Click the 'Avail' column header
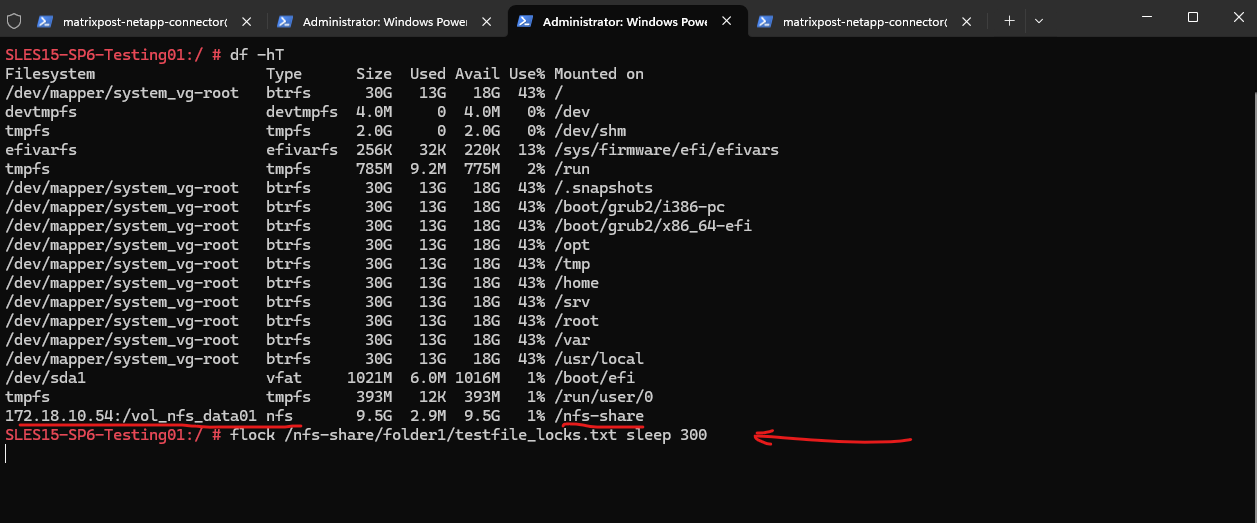This screenshot has width=1257, height=523. pos(477,74)
